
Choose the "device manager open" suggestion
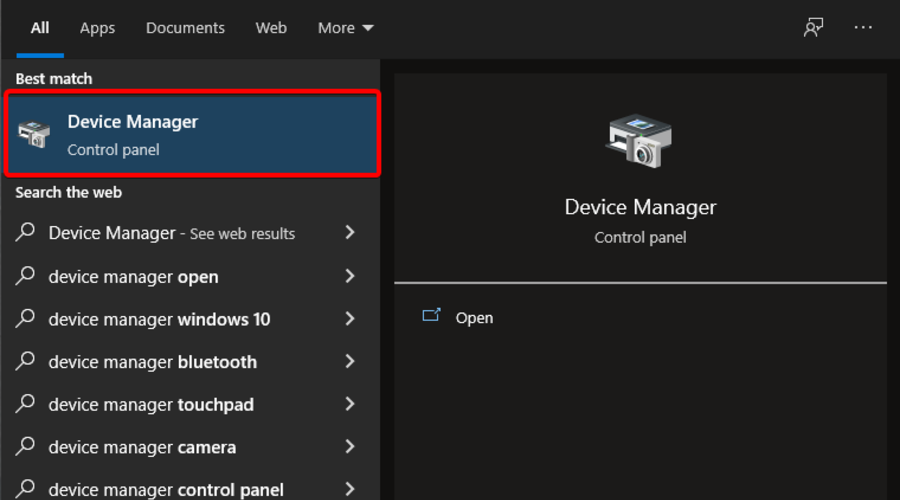[x=133, y=277]
